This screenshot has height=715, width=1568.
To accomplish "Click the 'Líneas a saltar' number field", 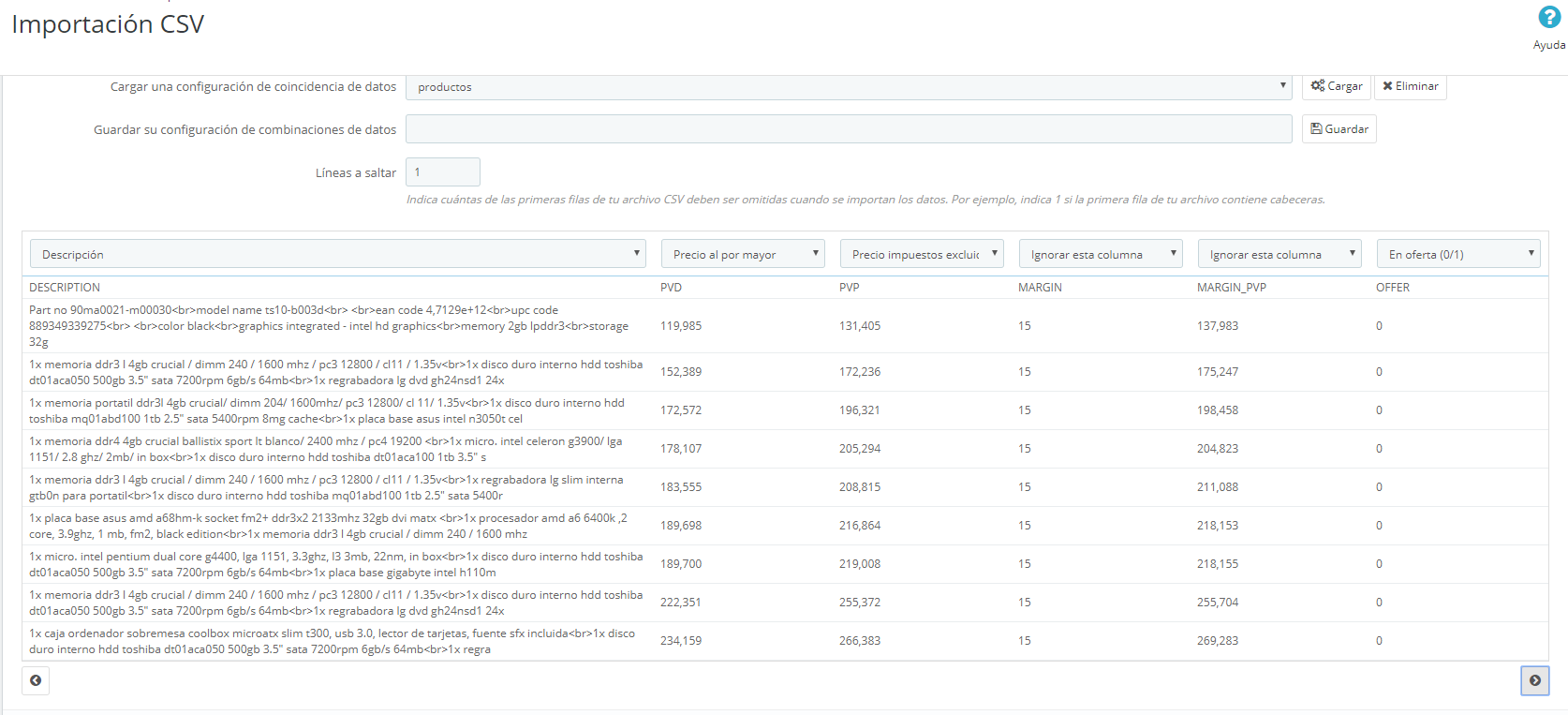I will click(442, 172).
